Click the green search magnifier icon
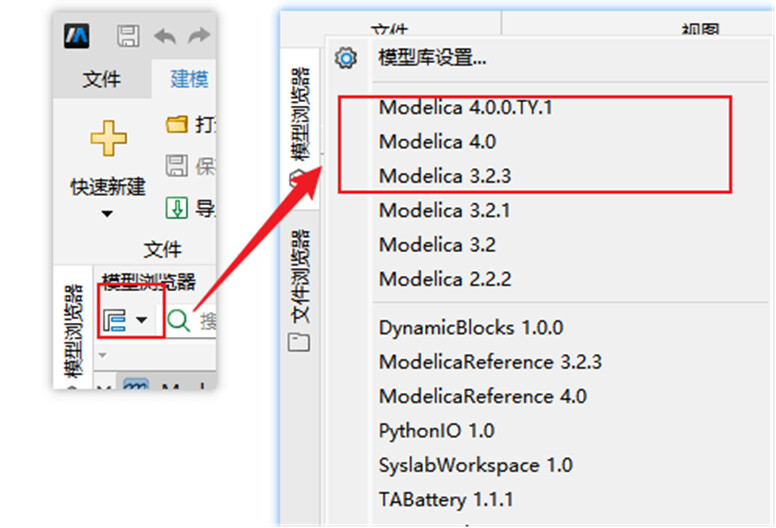 pos(179,321)
